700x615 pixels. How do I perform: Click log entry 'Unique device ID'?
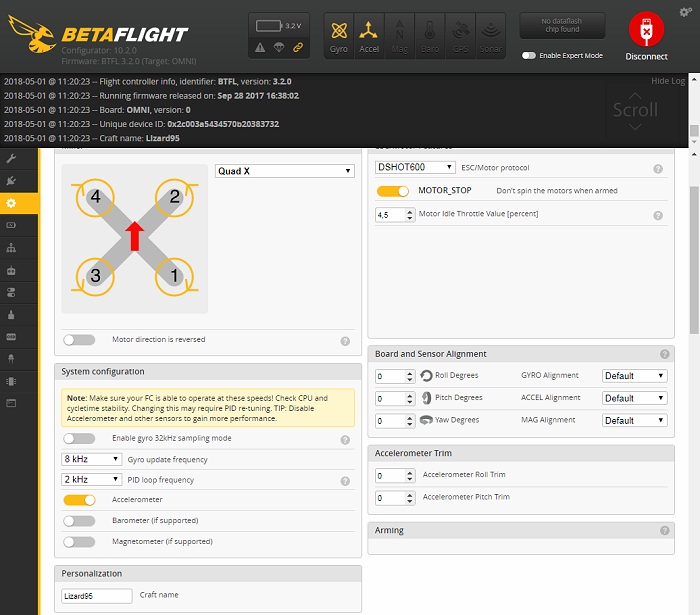click(x=142, y=124)
